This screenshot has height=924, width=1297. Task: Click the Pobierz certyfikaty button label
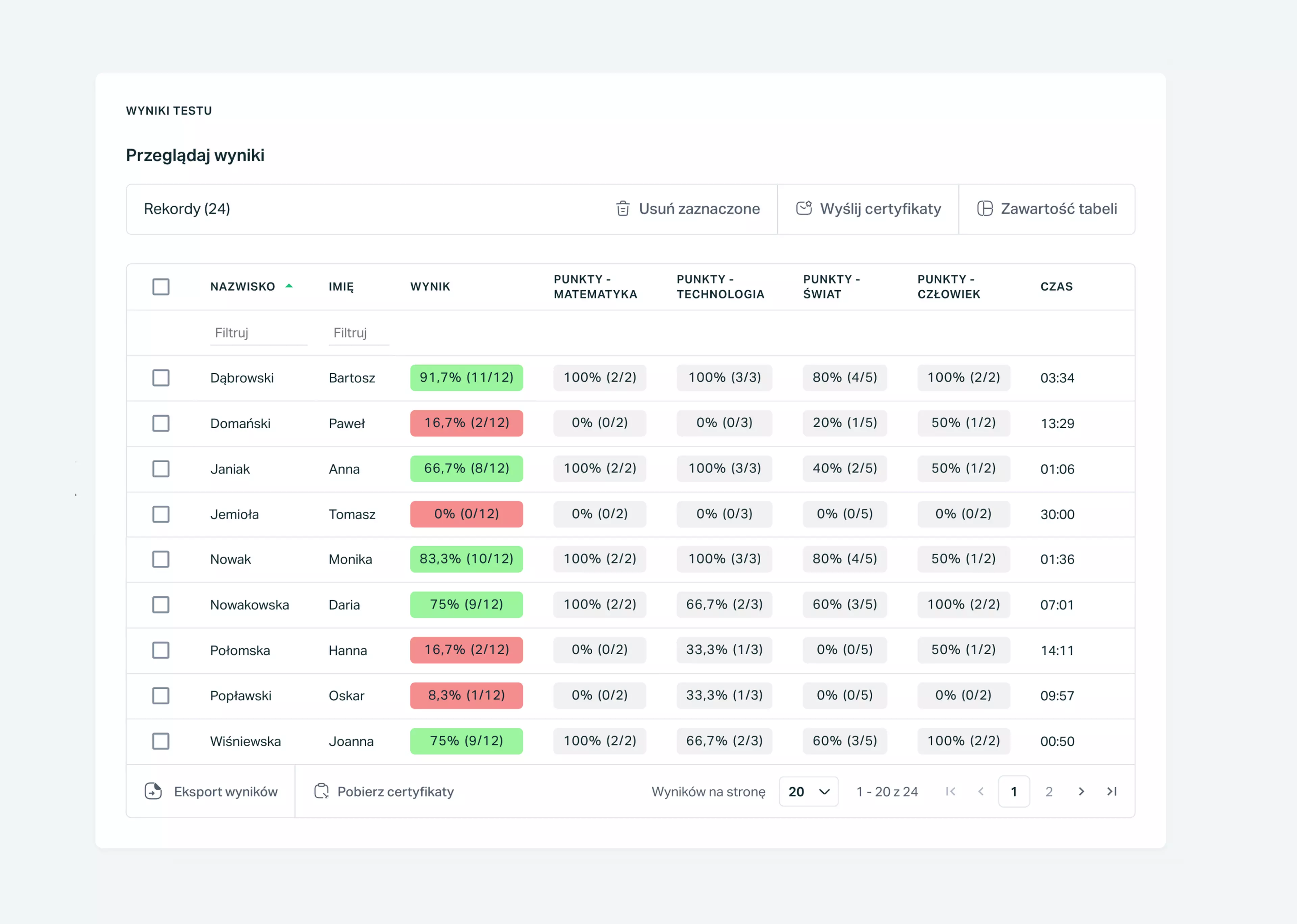coord(396,791)
